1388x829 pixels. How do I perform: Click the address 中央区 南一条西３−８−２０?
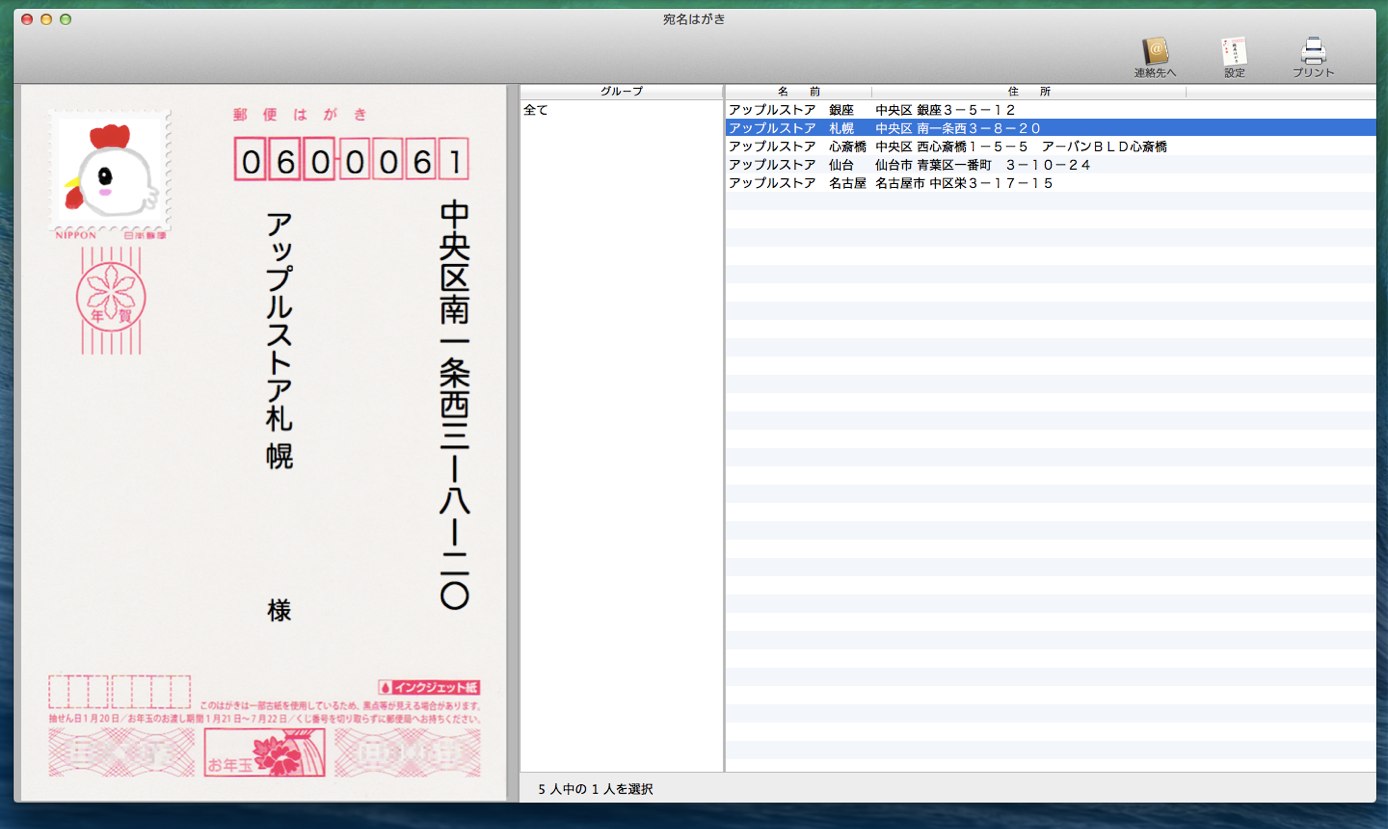coord(958,128)
